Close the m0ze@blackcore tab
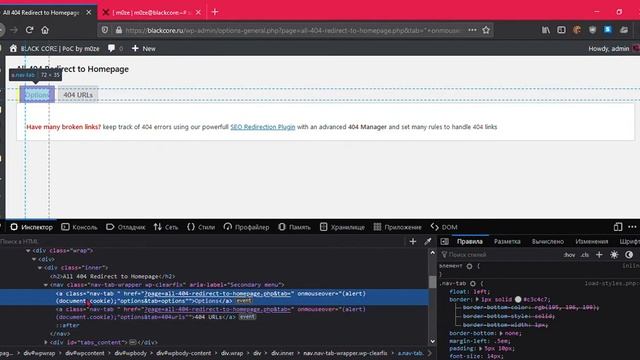 tap(198, 13)
